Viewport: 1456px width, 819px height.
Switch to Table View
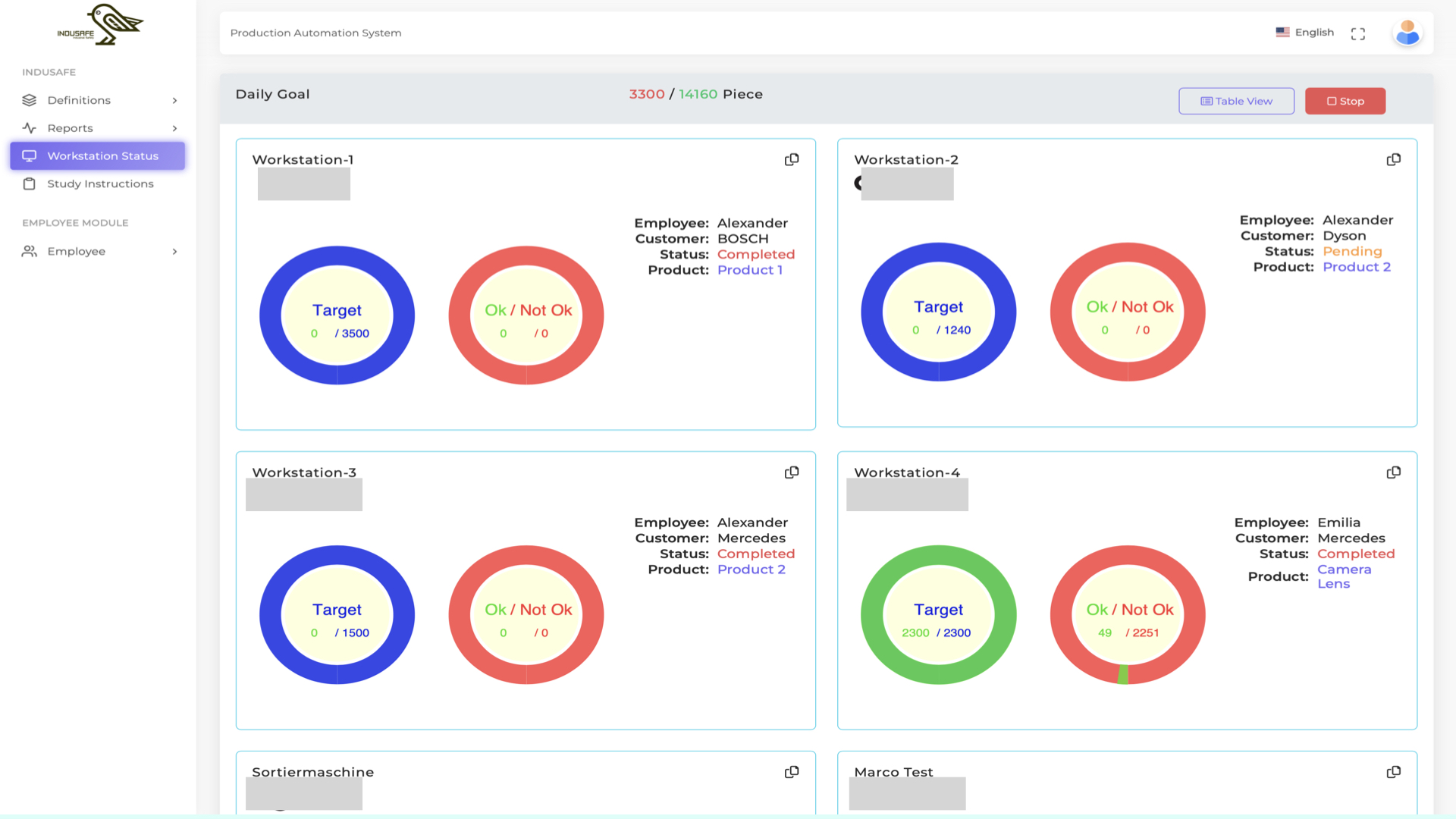(1236, 101)
